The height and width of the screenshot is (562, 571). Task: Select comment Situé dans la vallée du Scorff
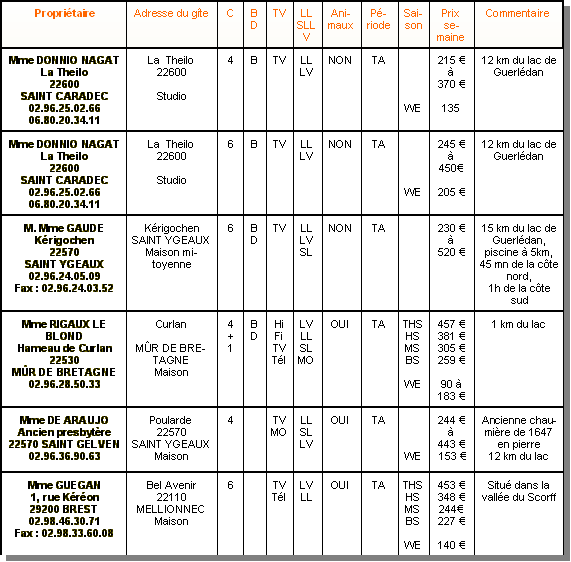coord(519,491)
